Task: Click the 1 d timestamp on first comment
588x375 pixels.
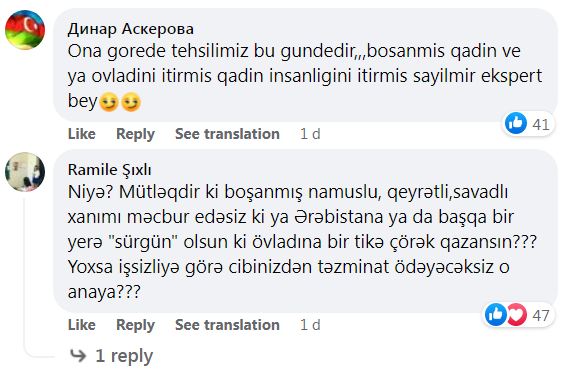Action: tap(310, 134)
